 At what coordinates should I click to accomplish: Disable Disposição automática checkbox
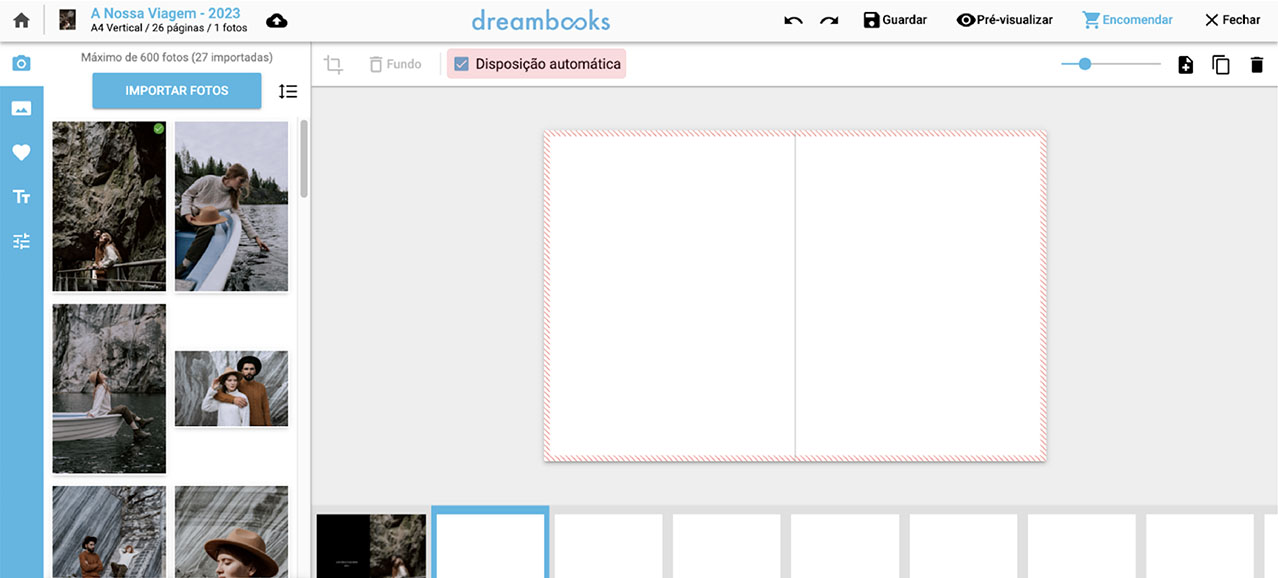click(461, 63)
